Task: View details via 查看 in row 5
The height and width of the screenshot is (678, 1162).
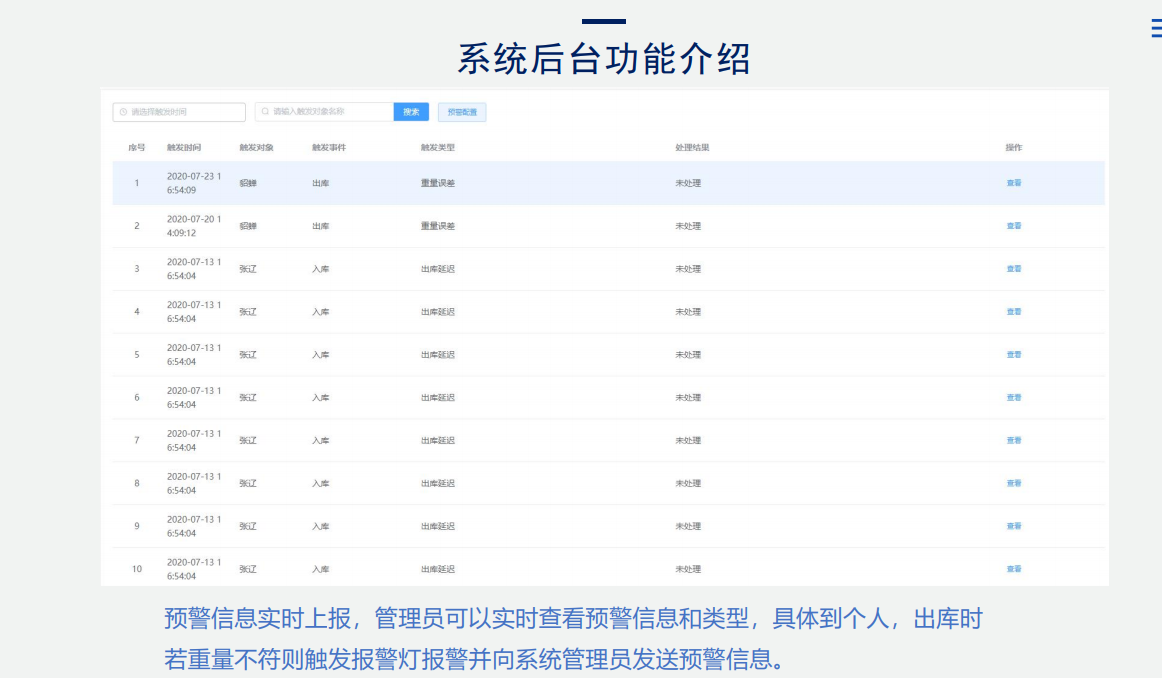Action: pyautogui.click(x=1014, y=355)
